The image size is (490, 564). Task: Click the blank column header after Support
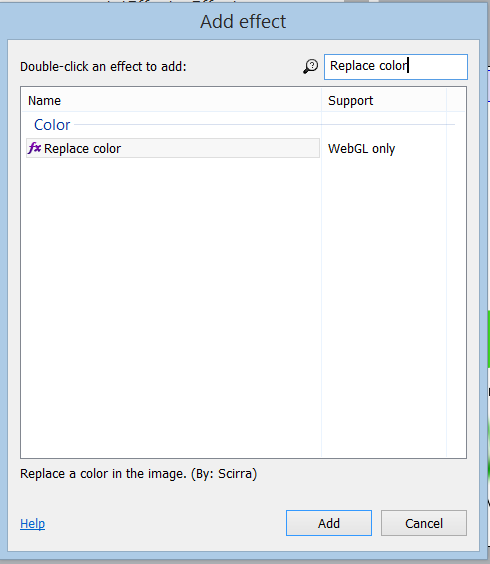(x=456, y=100)
